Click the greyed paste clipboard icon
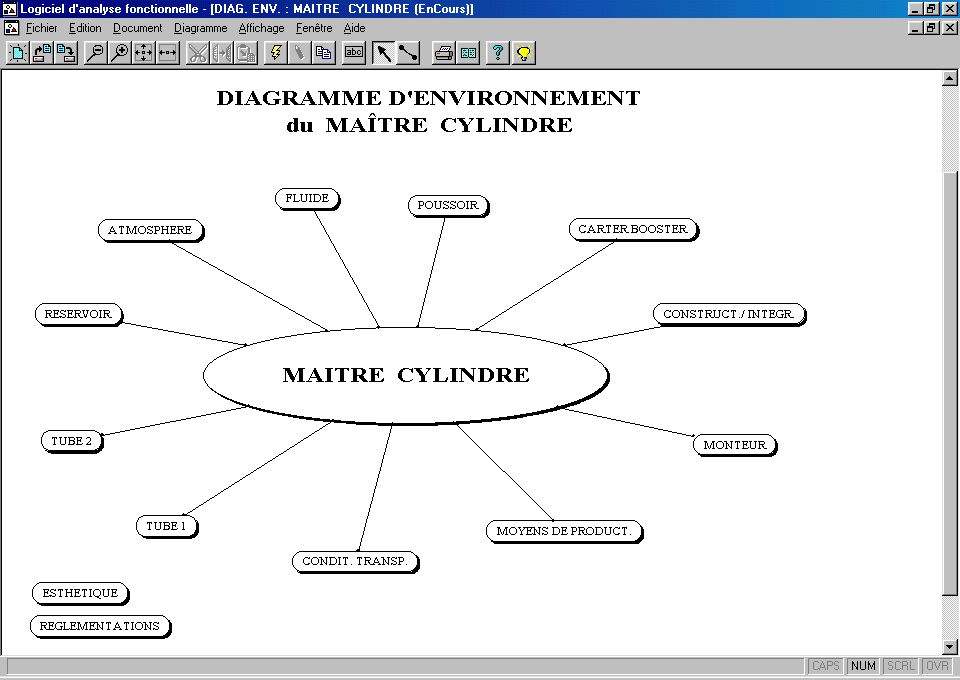Screen dimensions: 960x680 (246, 53)
